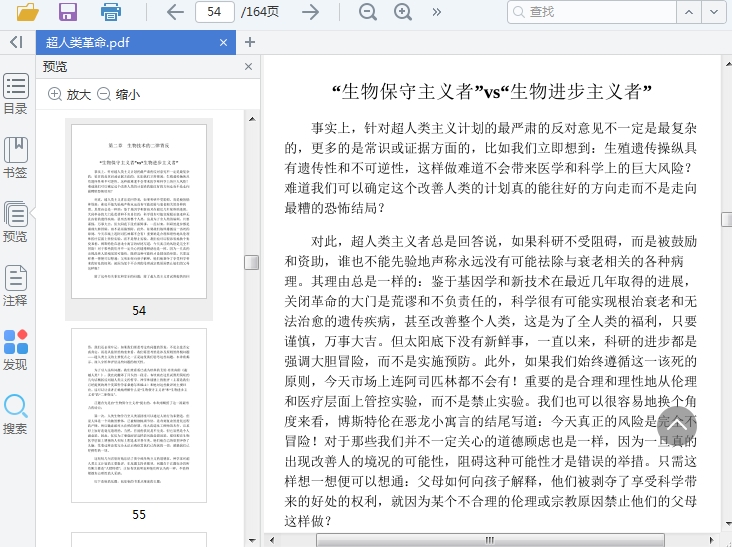Click 放大 to enlarge thumbnails
Image resolution: width=732 pixels, height=547 pixels.
69,95
